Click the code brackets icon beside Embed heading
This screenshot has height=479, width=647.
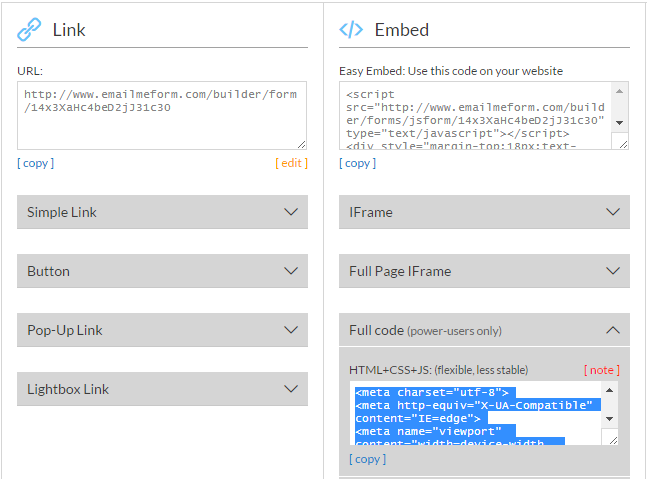point(351,30)
